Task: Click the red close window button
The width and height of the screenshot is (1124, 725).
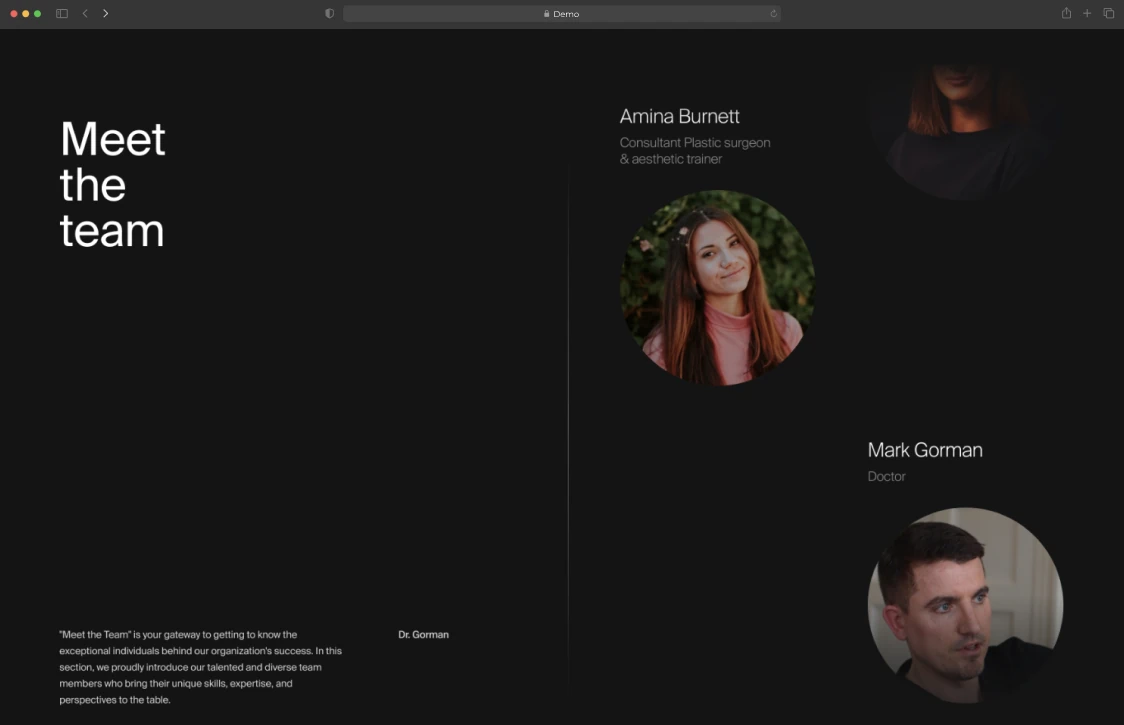Action: click(14, 14)
